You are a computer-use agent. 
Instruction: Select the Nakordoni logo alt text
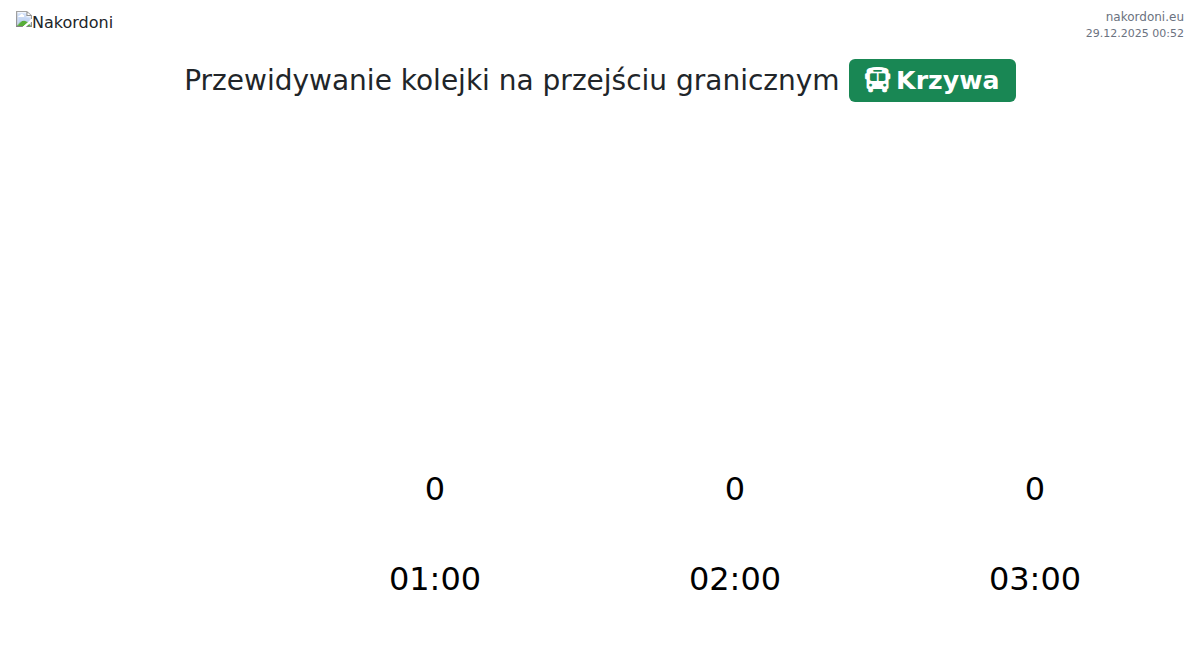click(73, 22)
